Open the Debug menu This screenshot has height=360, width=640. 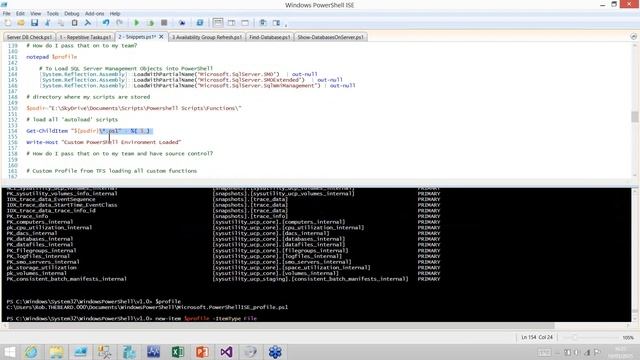71,13
